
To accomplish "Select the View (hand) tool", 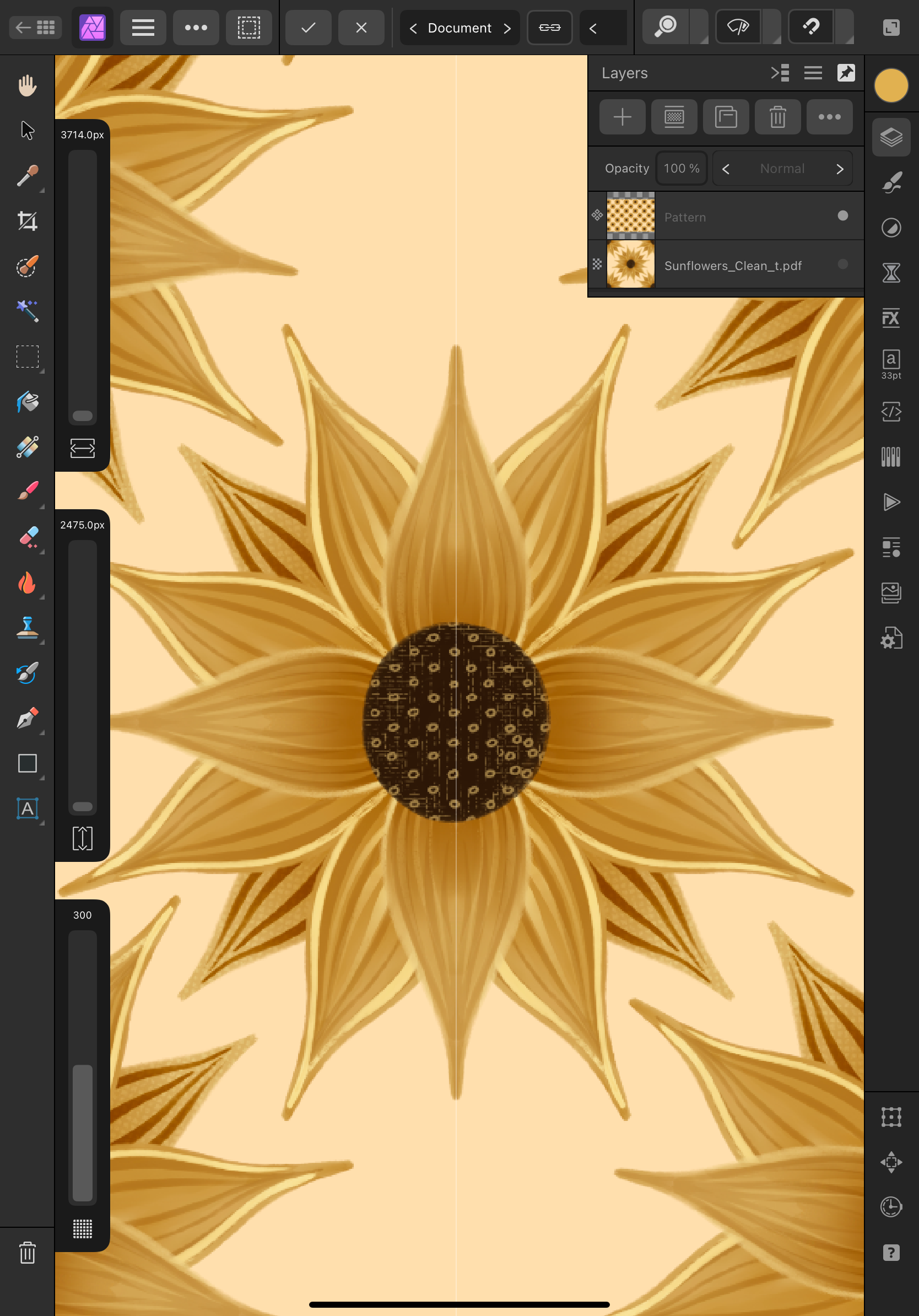I will tap(27, 85).
